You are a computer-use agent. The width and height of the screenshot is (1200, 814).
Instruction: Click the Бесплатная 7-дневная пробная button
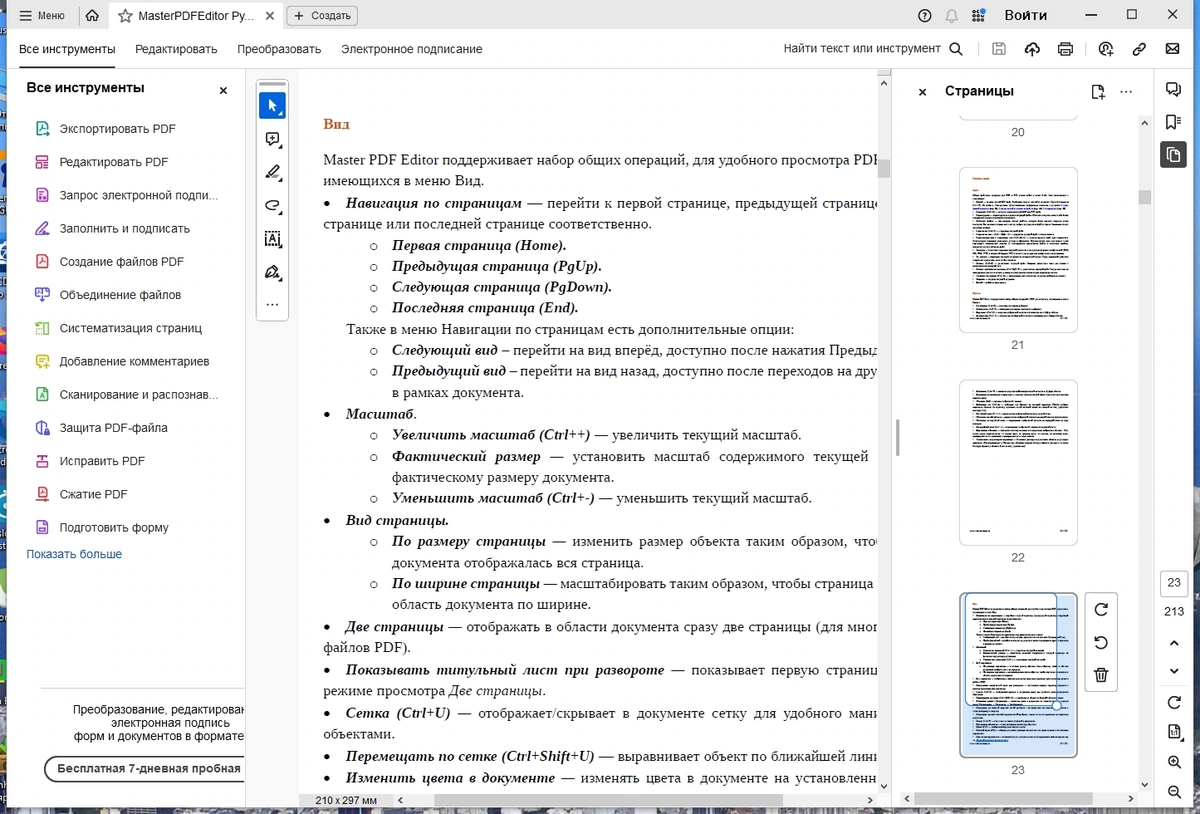pos(144,768)
